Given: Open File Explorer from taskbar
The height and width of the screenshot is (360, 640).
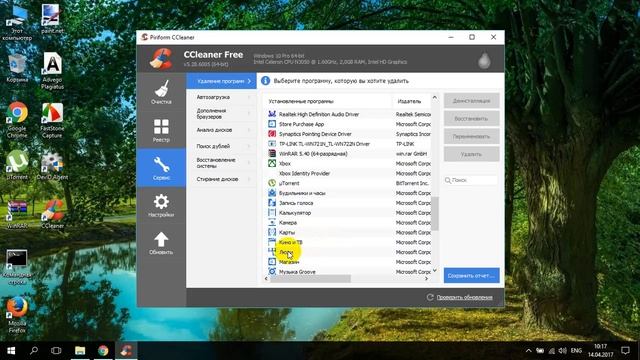Looking at the screenshot, I should [80, 351].
